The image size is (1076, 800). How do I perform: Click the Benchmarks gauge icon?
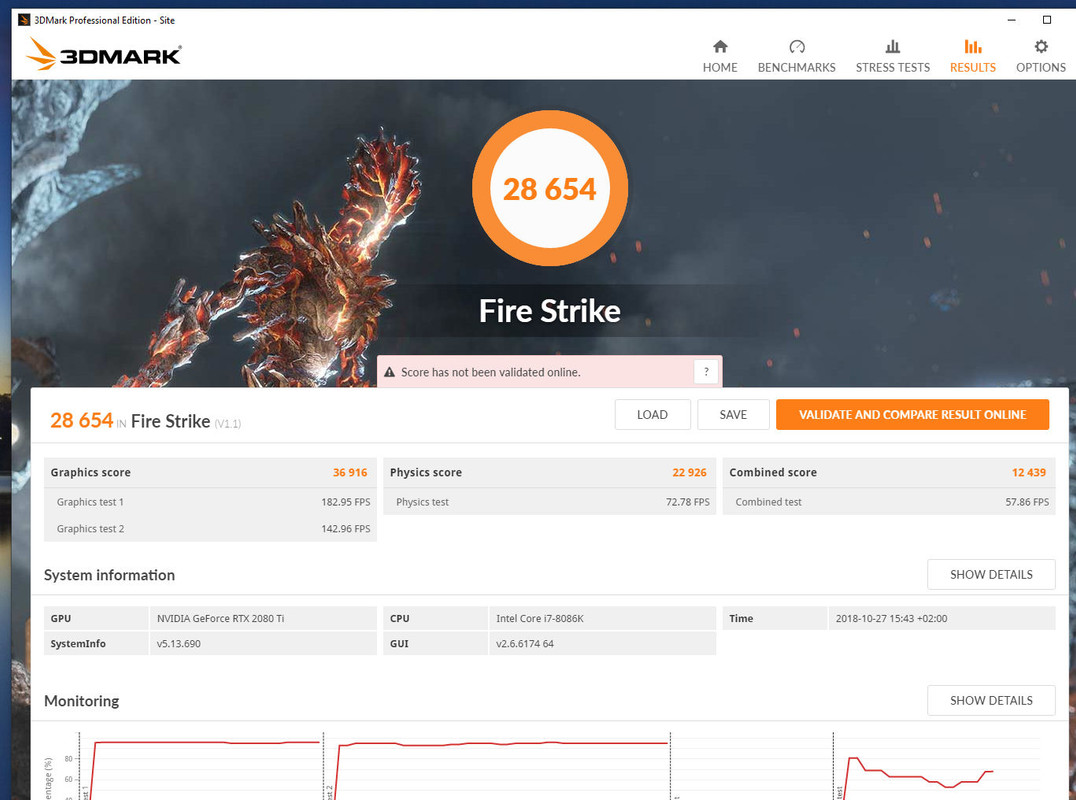(797, 47)
